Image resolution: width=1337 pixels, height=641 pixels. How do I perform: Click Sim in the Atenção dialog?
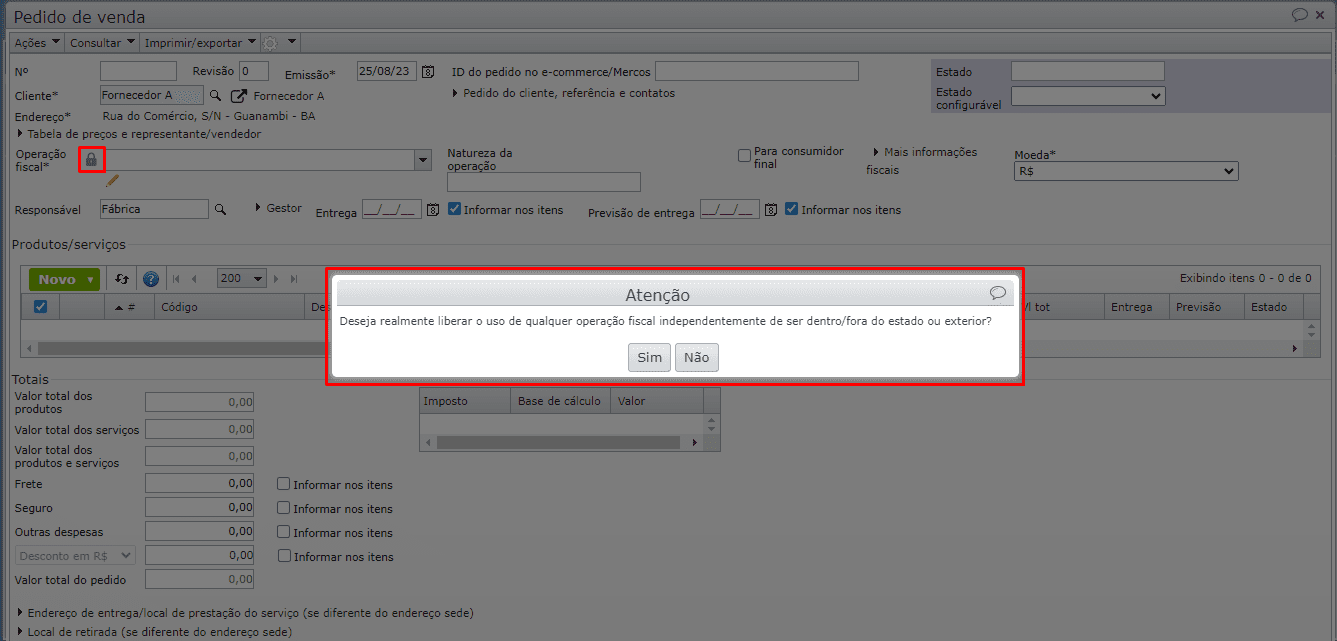pyautogui.click(x=649, y=357)
